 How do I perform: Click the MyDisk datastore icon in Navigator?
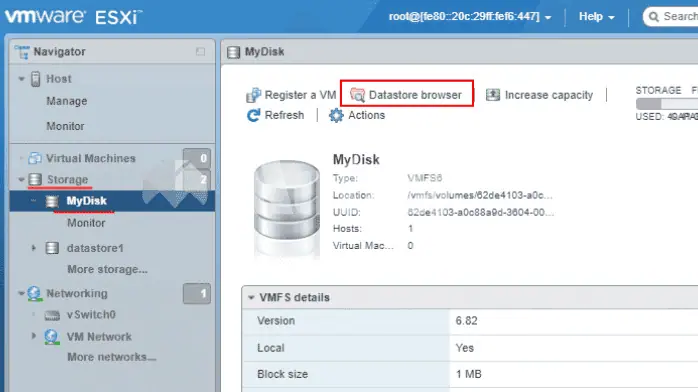click(x=52, y=201)
